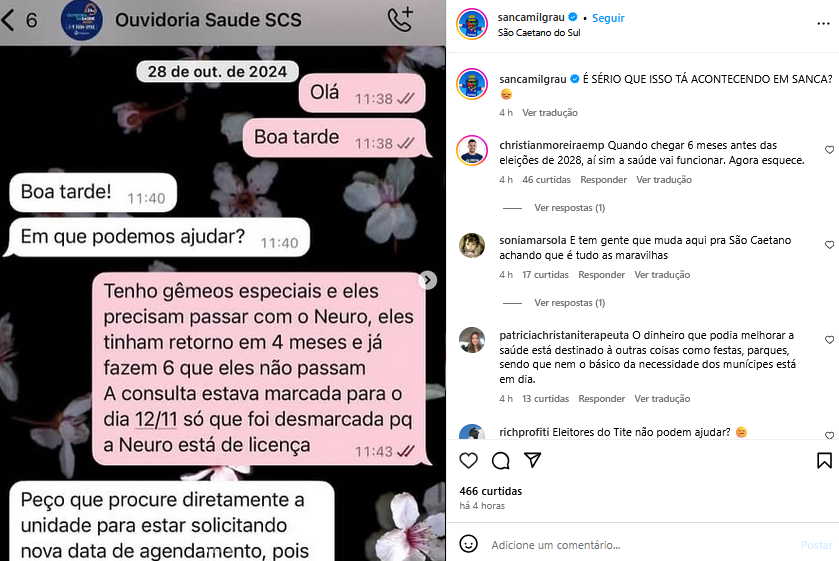Viewport: 839px width, 561px height.
Task: Open the São Caetano do Sul location
Action: coord(539,33)
